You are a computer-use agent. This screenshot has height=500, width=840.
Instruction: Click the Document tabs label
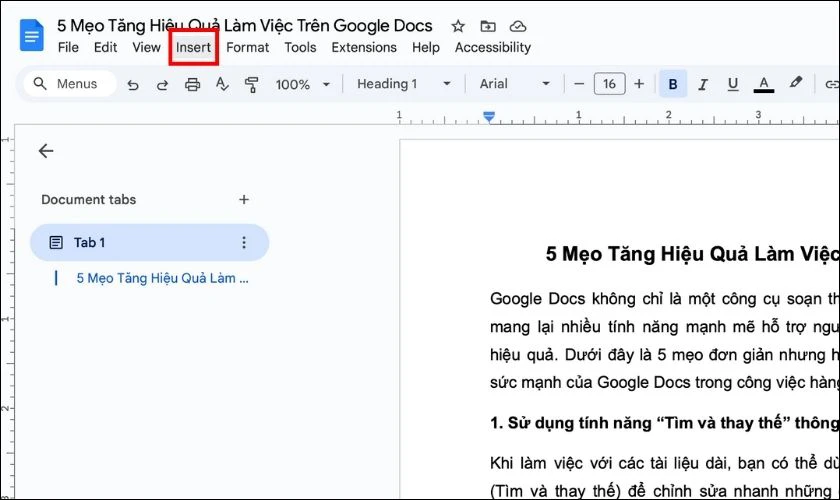[88, 199]
